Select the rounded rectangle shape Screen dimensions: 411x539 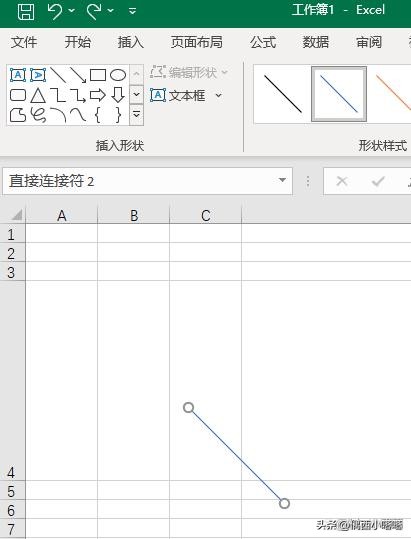[x=18, y=95]
